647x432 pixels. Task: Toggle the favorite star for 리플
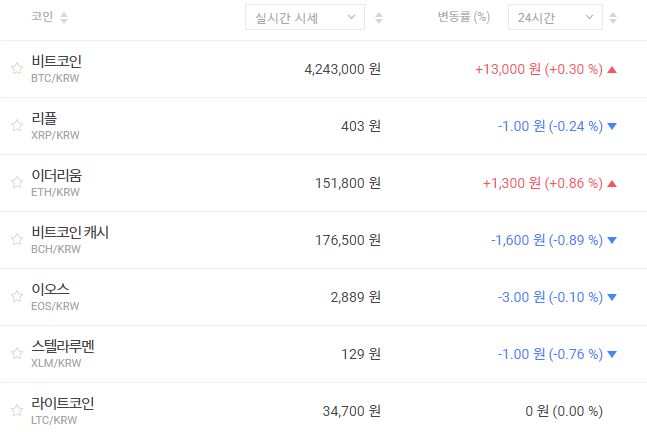[x=16, y=126]
